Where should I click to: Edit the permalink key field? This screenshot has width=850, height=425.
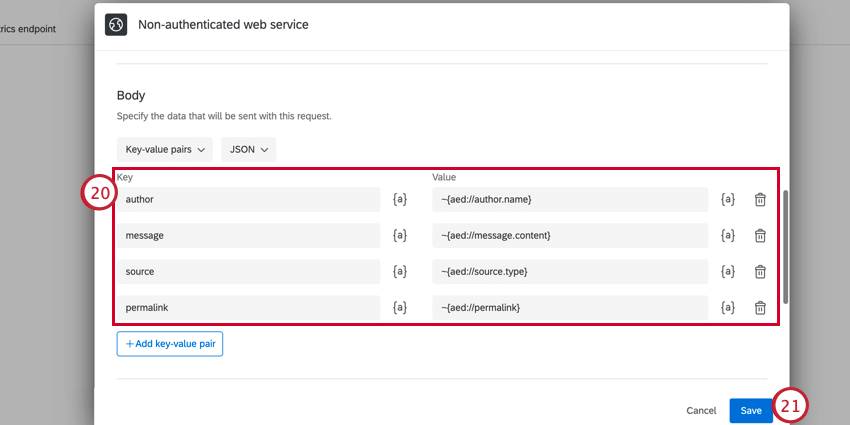[x=248, y=308]
